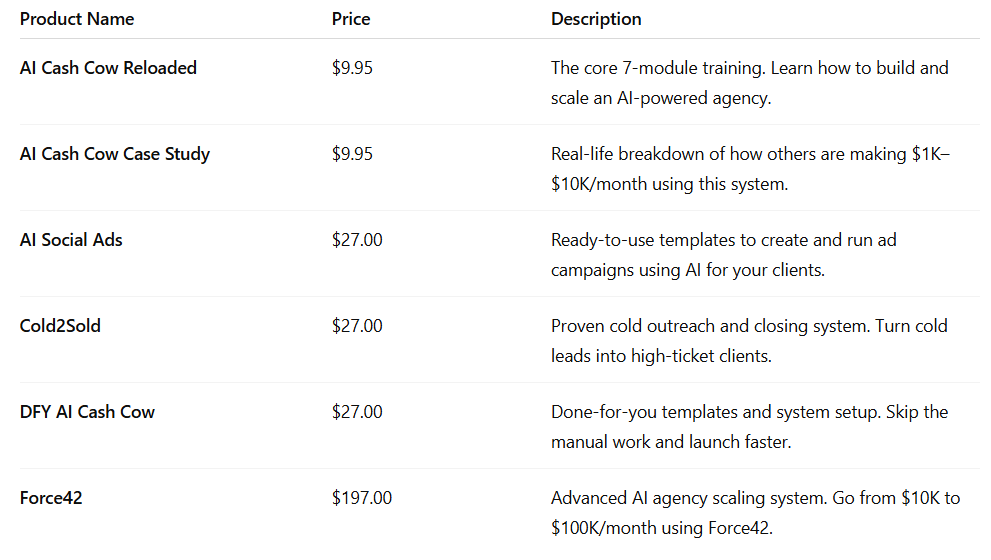Click the Cold2Sold product name
This screenshot has width=991, height=560.
60,326
